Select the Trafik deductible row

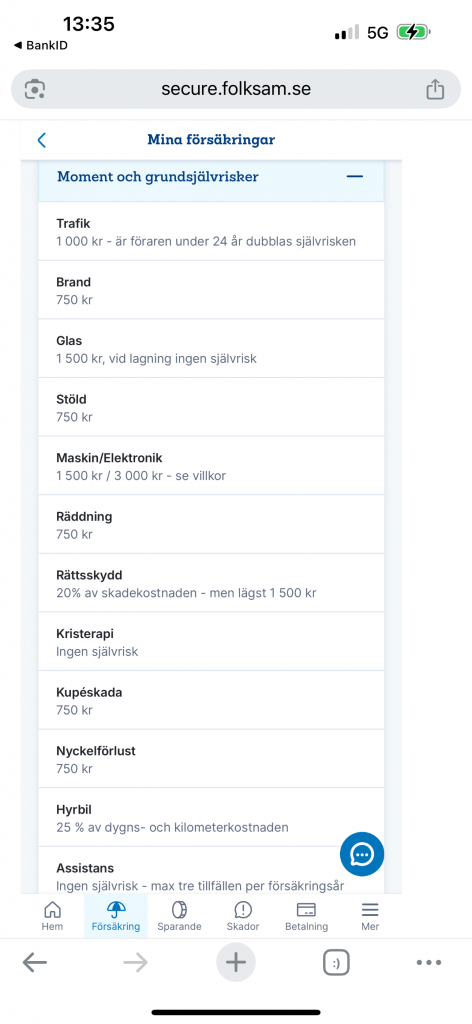(211, 231)
